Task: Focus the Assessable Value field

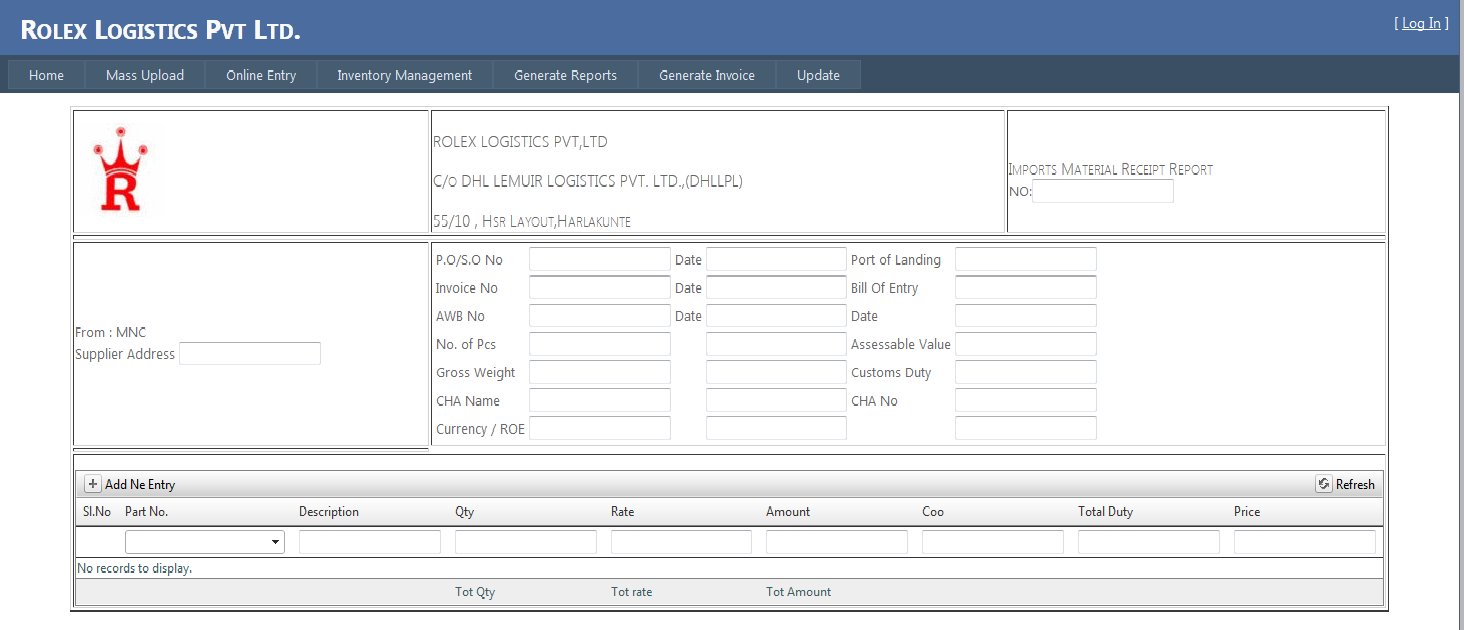Action: coord(1026,344)
